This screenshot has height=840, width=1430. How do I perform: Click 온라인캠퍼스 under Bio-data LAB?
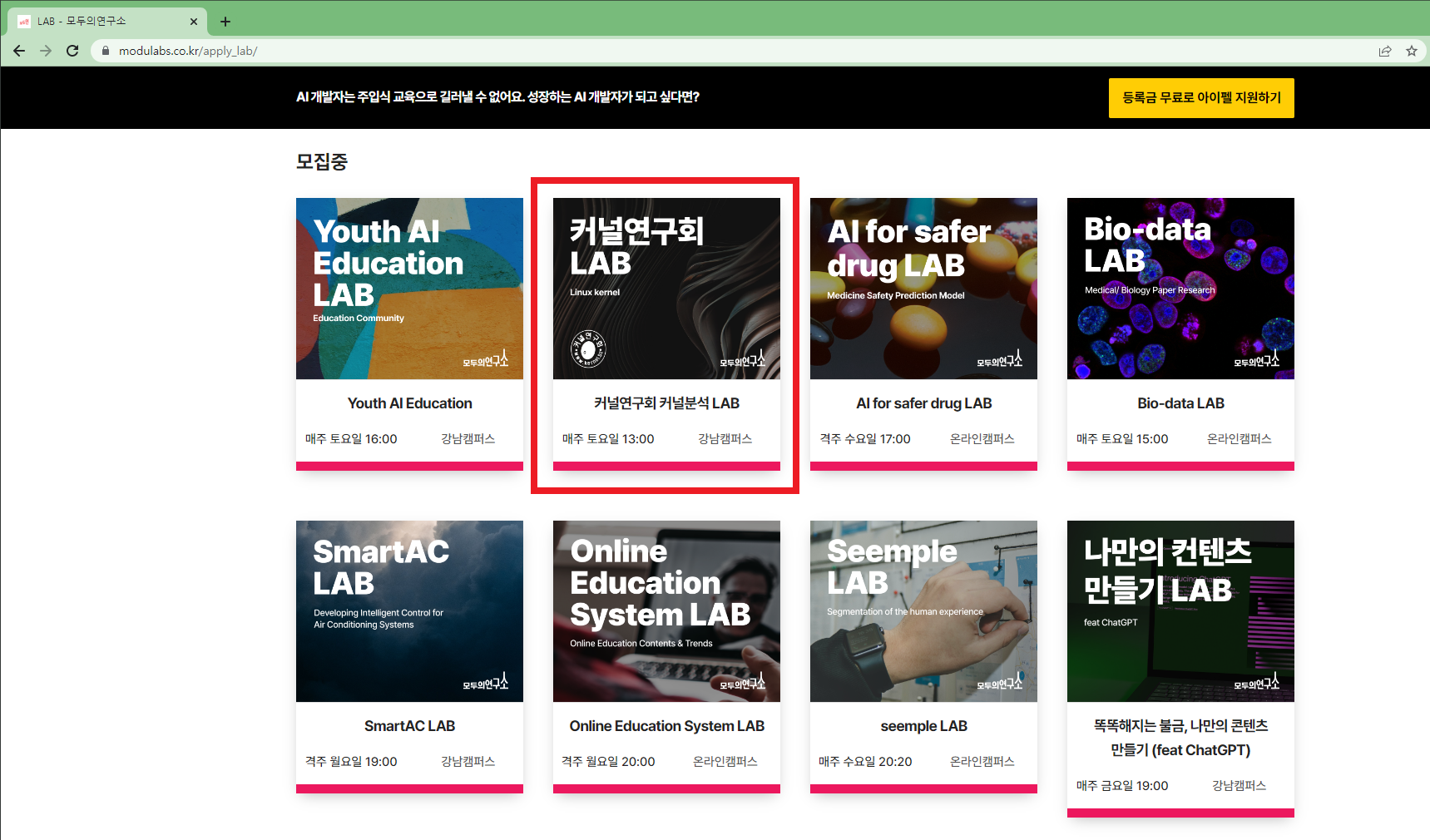coord(1239,439)
